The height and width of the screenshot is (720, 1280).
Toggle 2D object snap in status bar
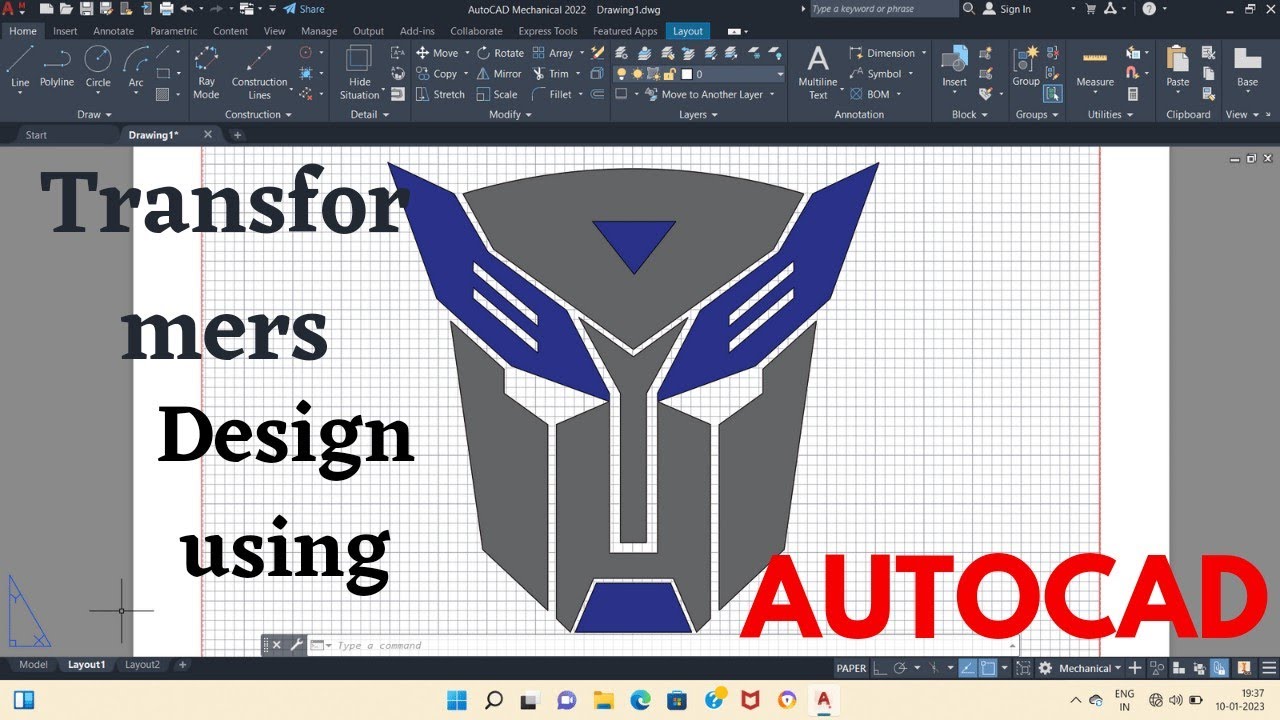pyautogui.click(x=988, y=668)
